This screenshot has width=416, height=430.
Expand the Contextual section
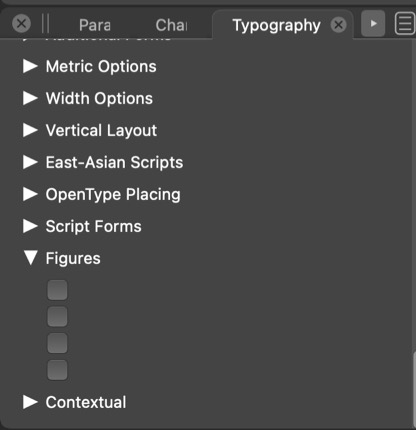[x=30, y=402]
